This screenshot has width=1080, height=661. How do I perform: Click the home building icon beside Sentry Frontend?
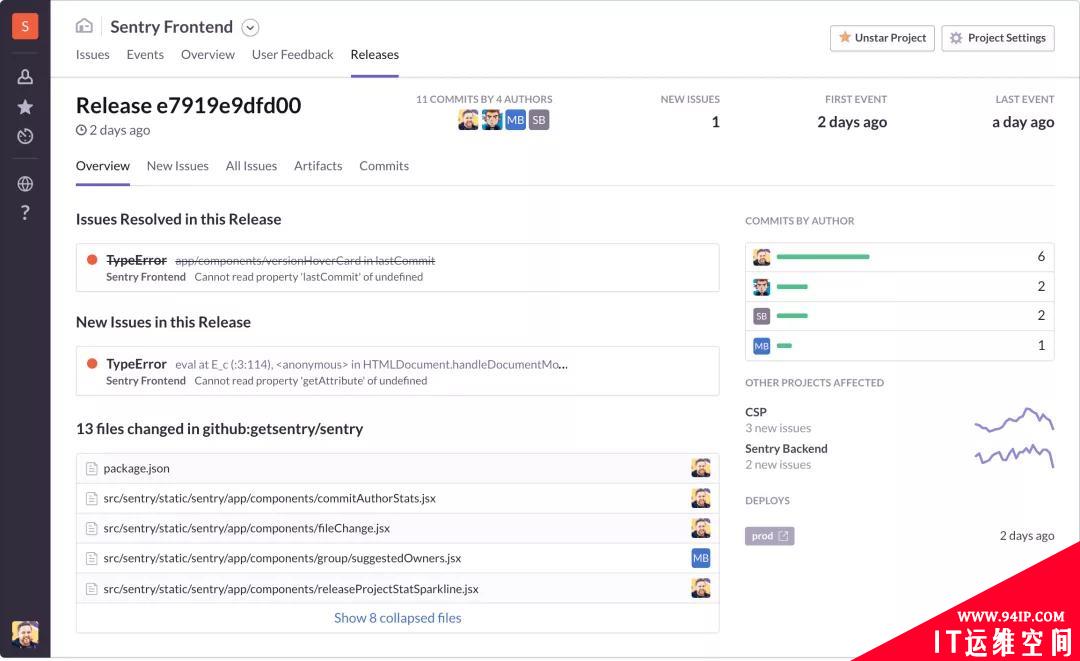(84, 26)
